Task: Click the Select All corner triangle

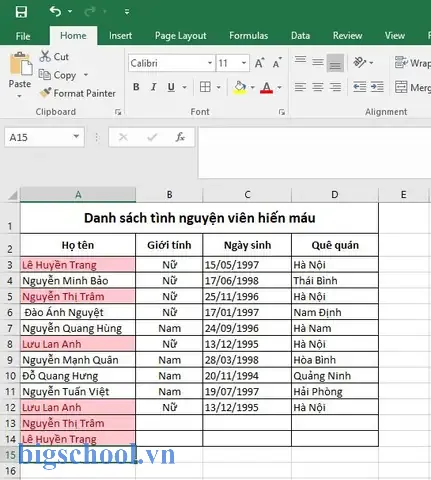Action: [x=12, y=195]
